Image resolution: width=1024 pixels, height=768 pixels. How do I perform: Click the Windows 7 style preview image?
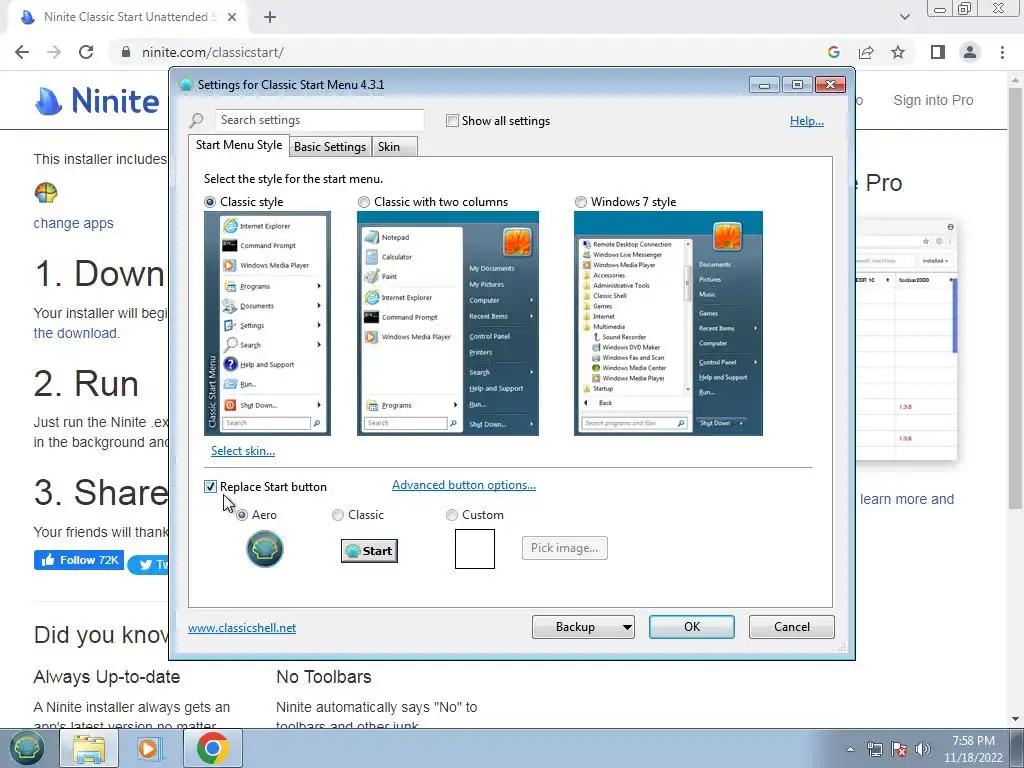pos(668,323)
